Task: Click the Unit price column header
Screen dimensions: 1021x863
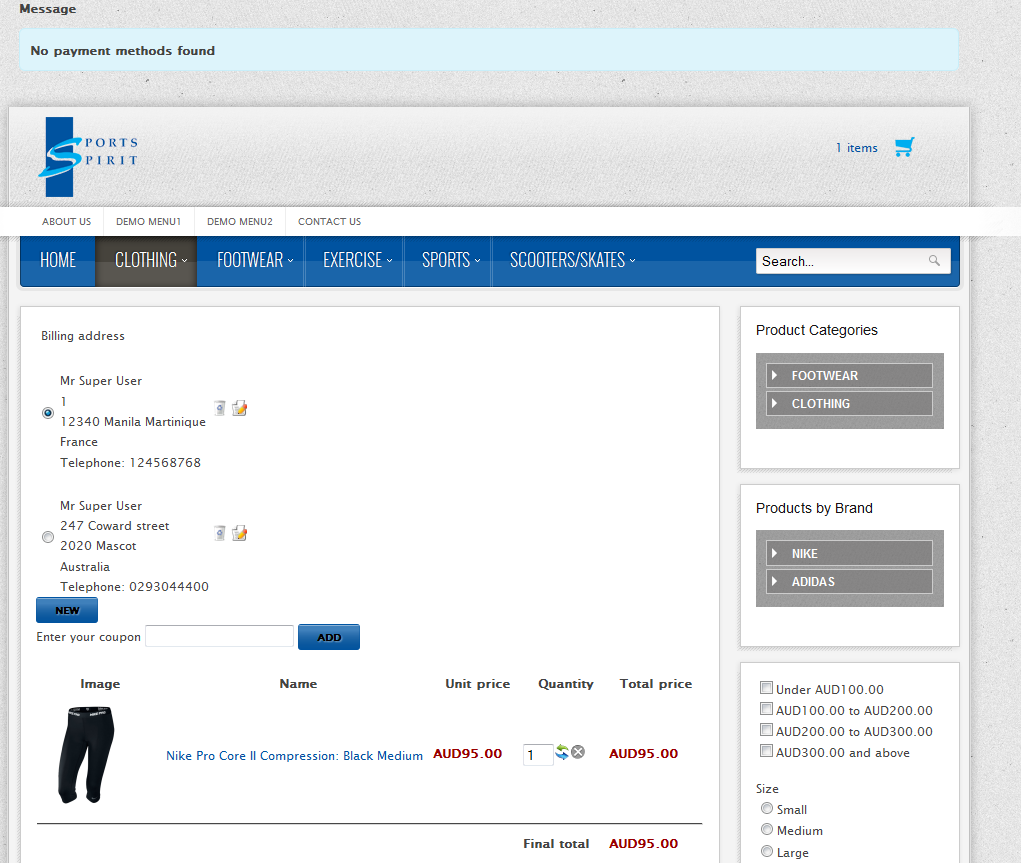Action: (x=477, y=684)
